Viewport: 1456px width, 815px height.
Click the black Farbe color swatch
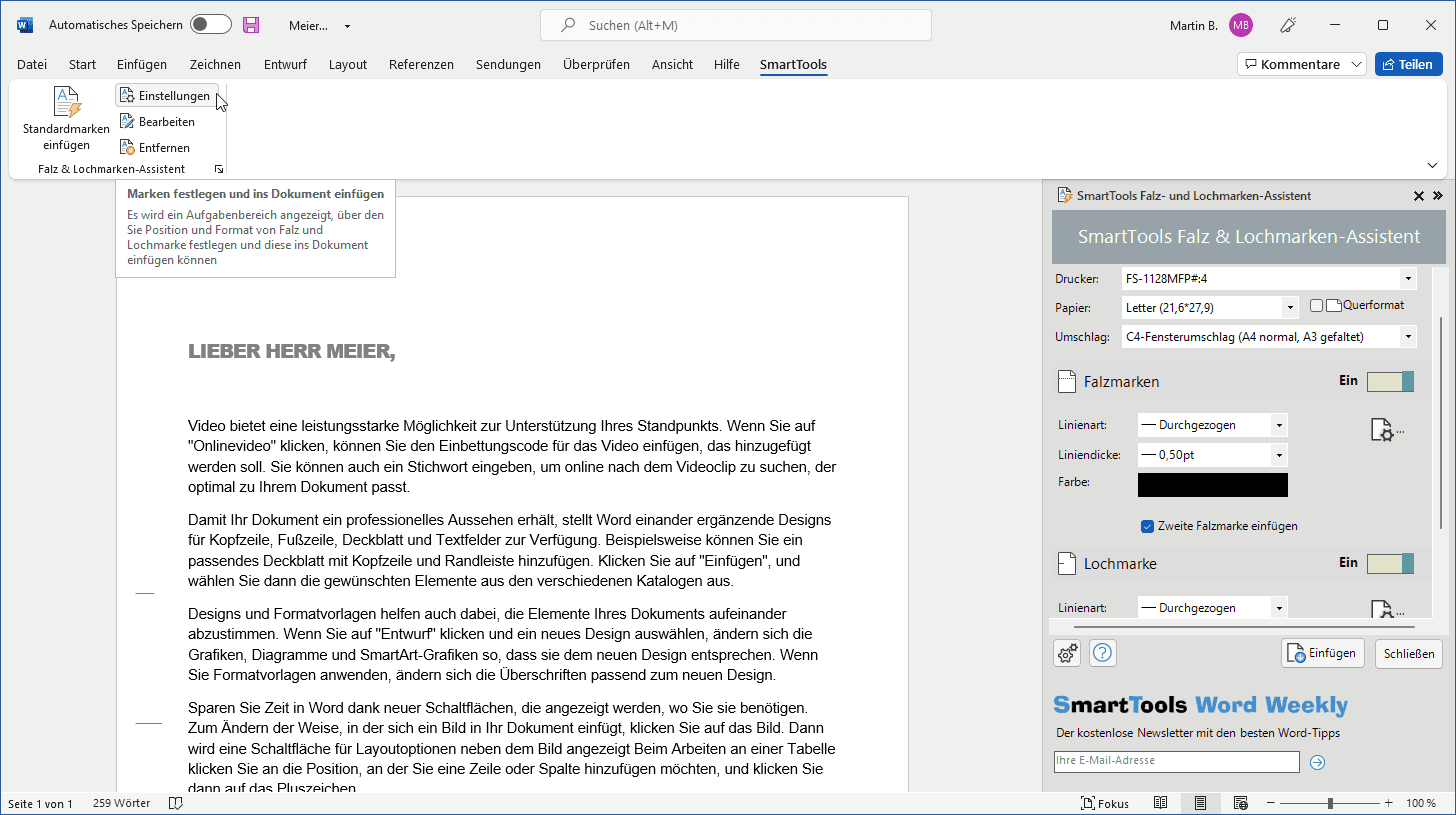tap(1212, 485)
